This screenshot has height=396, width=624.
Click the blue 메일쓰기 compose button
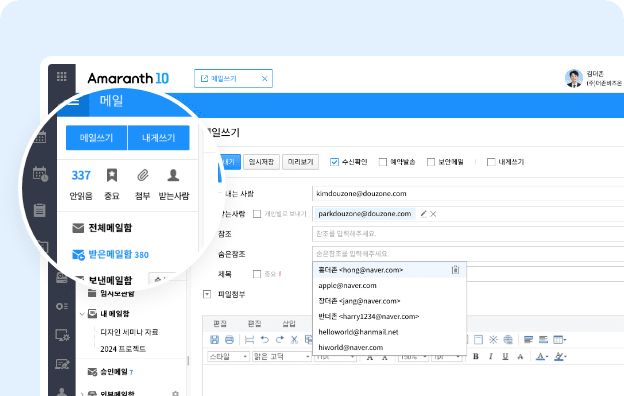tap(96, 138)
